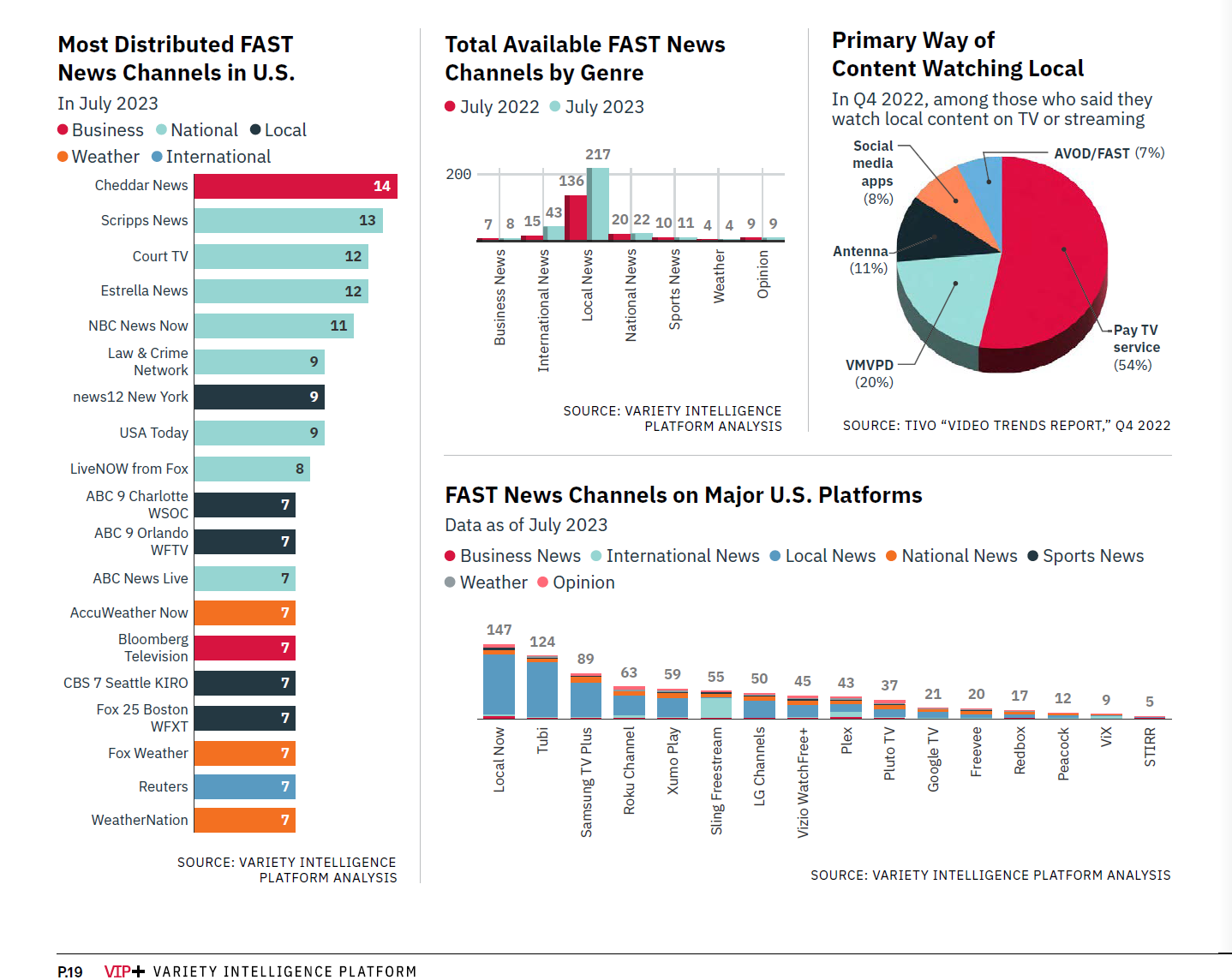Click the blue International legend dot
Screen dimensions: 1232x980
157,156
